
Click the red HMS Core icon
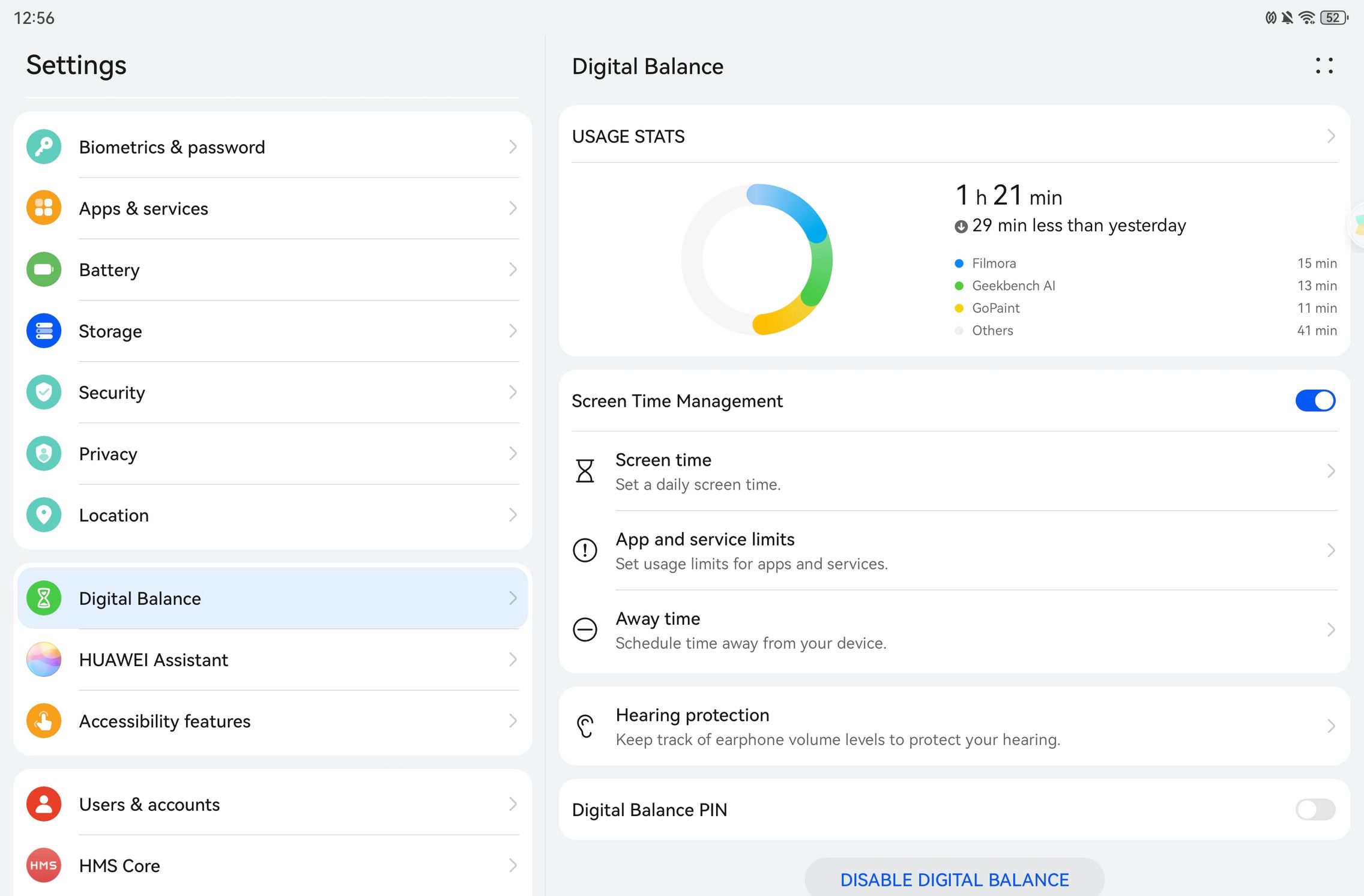click(44, 865)
